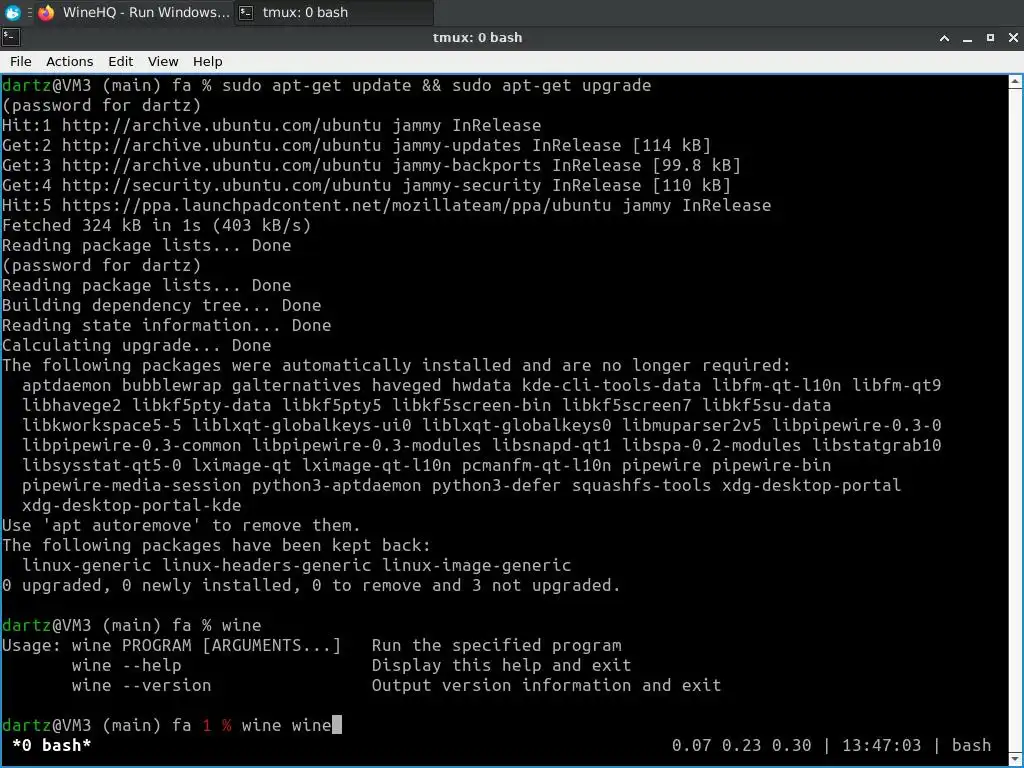Screen dimensions: 1024x768
Task: Click the '0 upgraded, 0 newly installed' summary line
Action: click(311, 585)
